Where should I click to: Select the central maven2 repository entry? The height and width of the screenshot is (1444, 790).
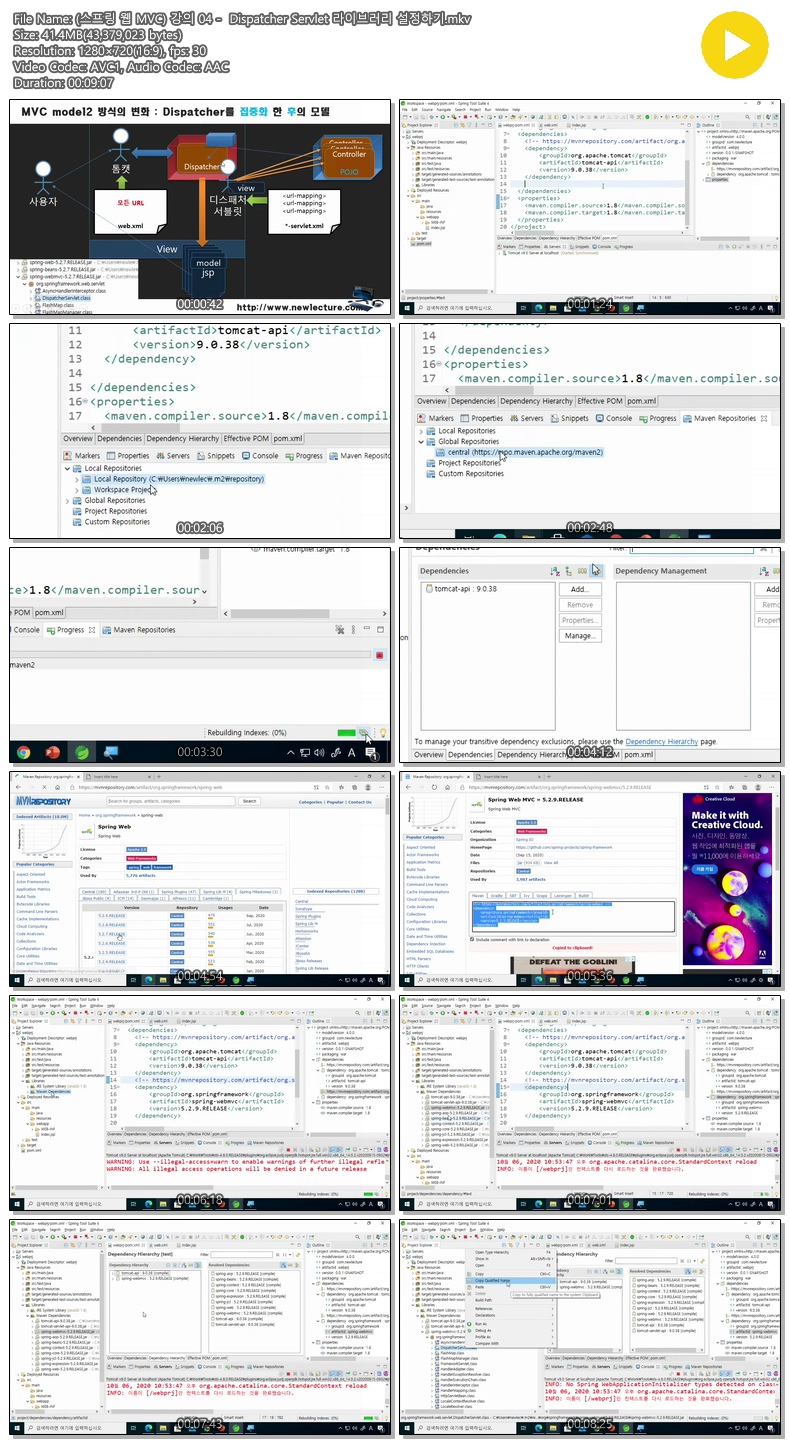[x=519, y=452]
